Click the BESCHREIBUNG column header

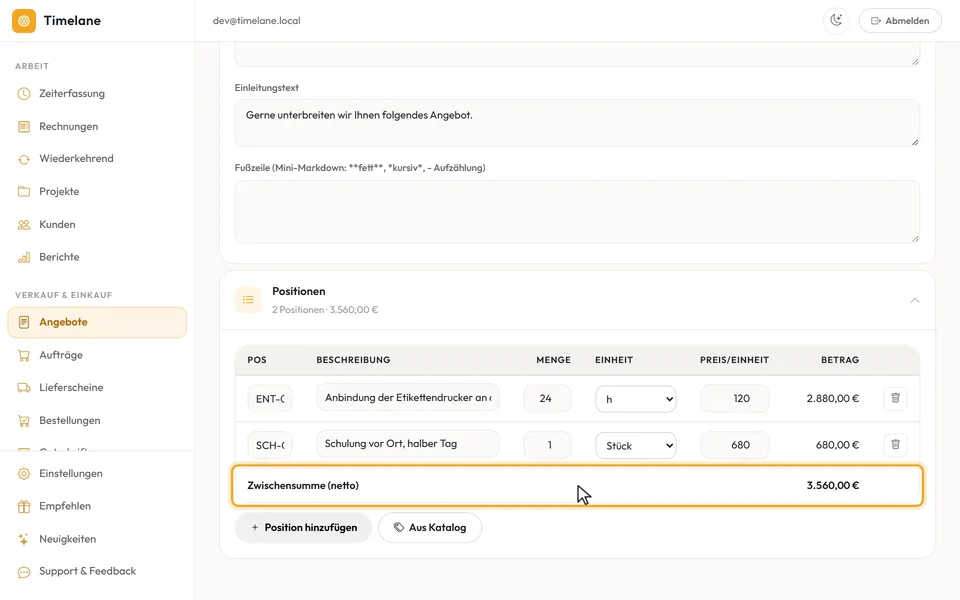click(353, 360)
